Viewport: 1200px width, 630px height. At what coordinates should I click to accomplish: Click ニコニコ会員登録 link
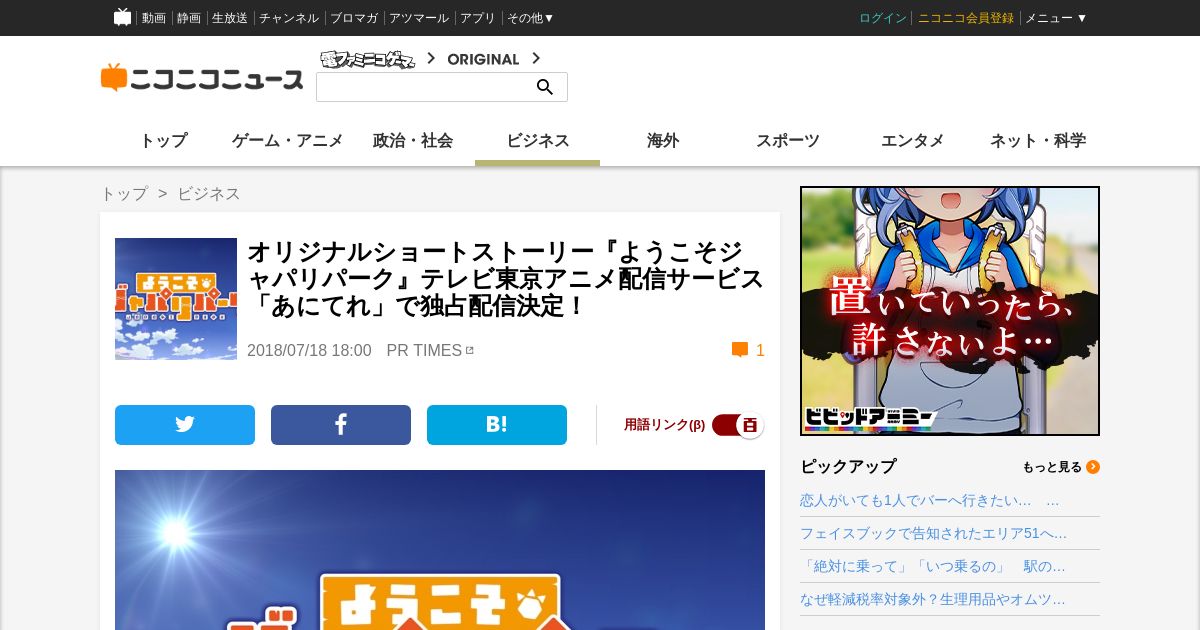[966, 18]
